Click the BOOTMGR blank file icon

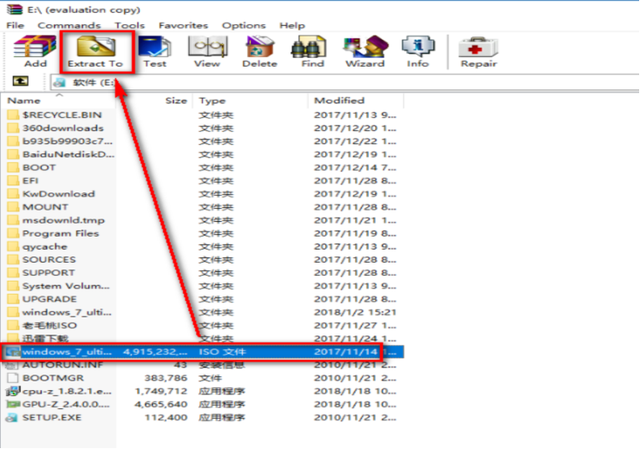pyautogui.click(x=13, y=378)
